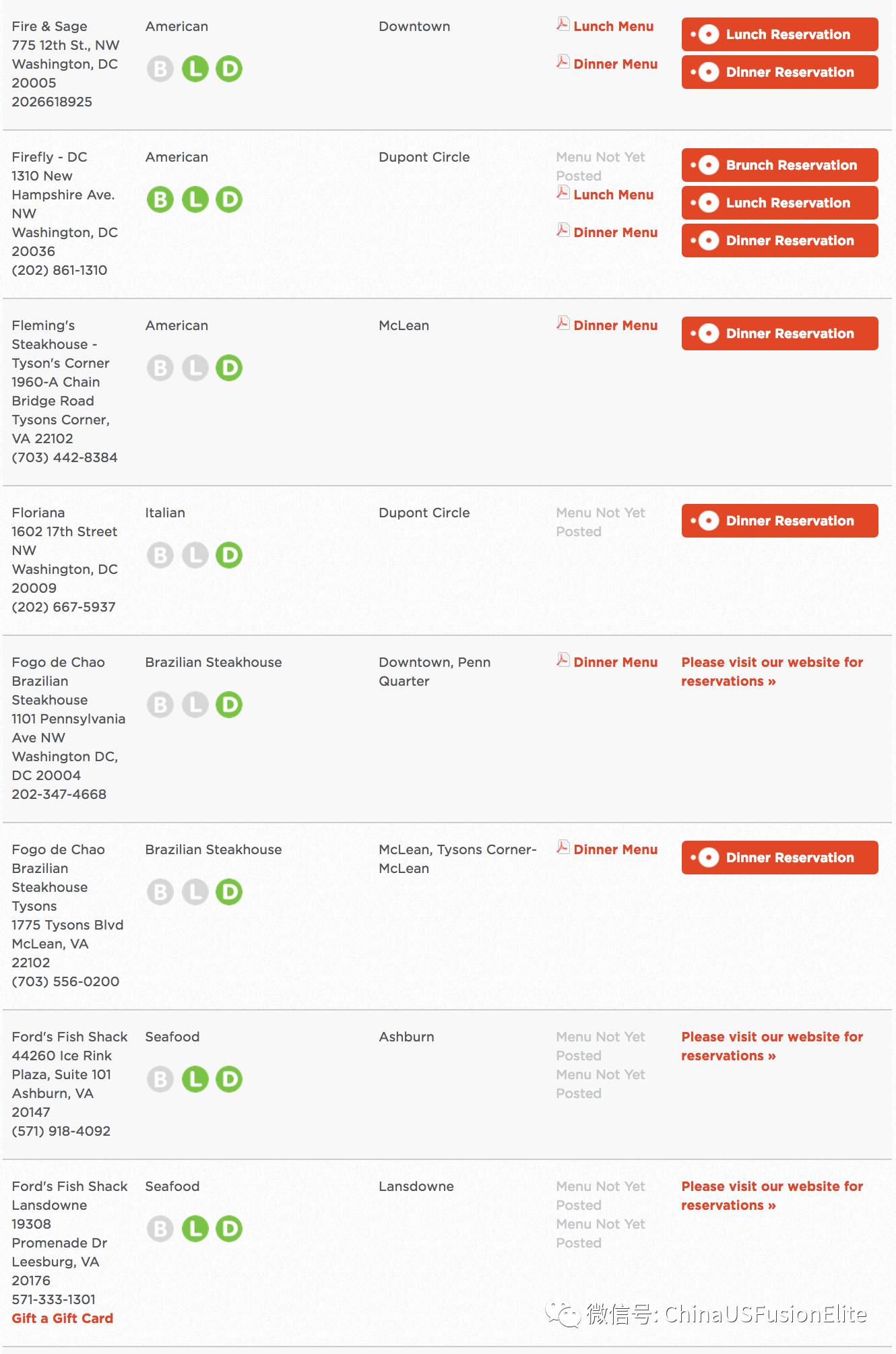896x1354 pixels.
Task: Open Fire & Sage Dinner Menu link
Action: [615, 64]
